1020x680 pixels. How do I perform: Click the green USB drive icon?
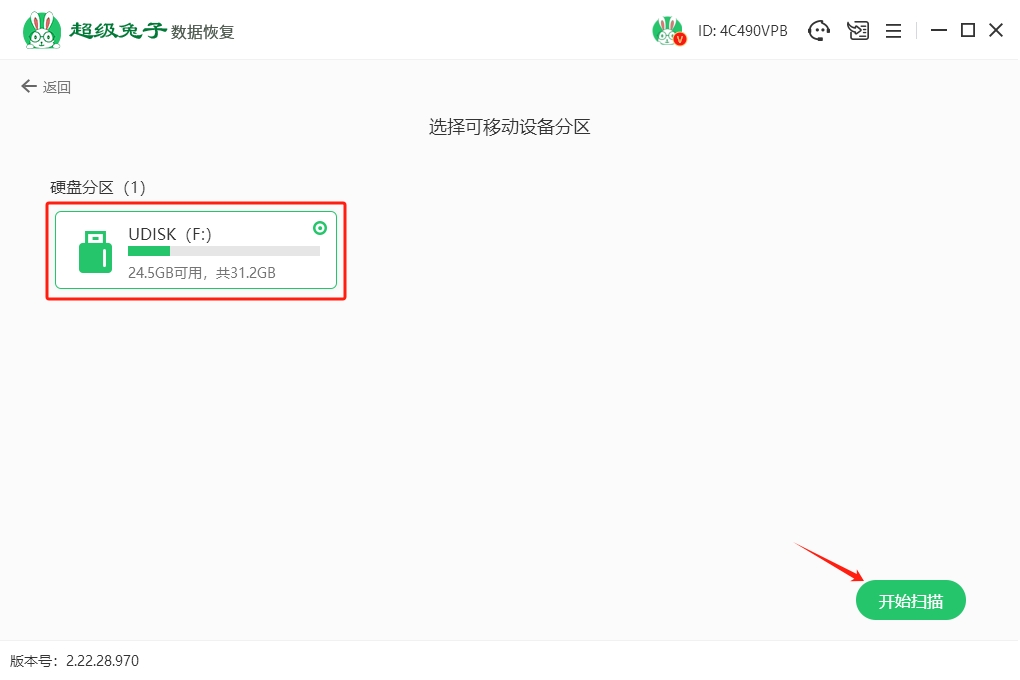(x=95, y=251)
